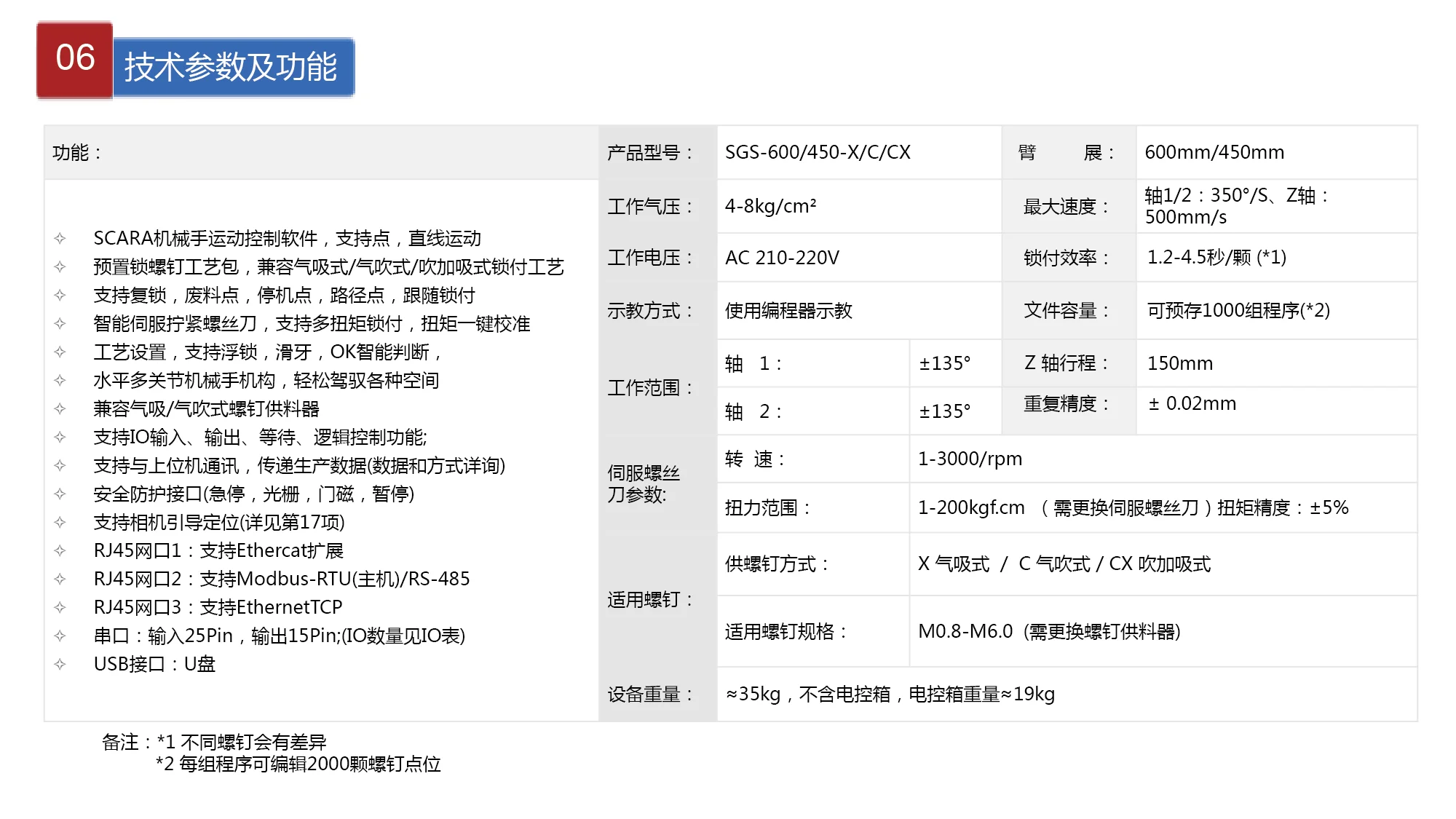Select the 工作气压： label cell
The image size is (1456, 819).
click(658, 207)
